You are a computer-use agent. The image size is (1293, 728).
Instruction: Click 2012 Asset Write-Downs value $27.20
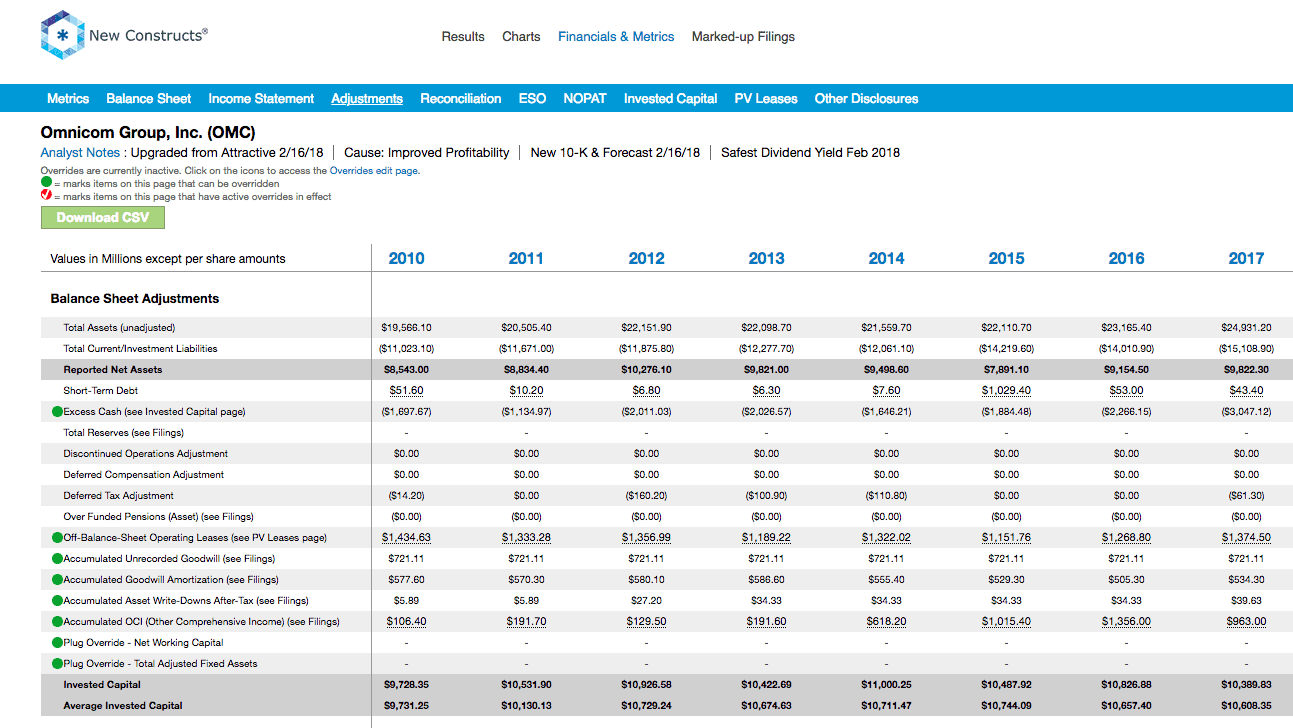coord(646,601)
